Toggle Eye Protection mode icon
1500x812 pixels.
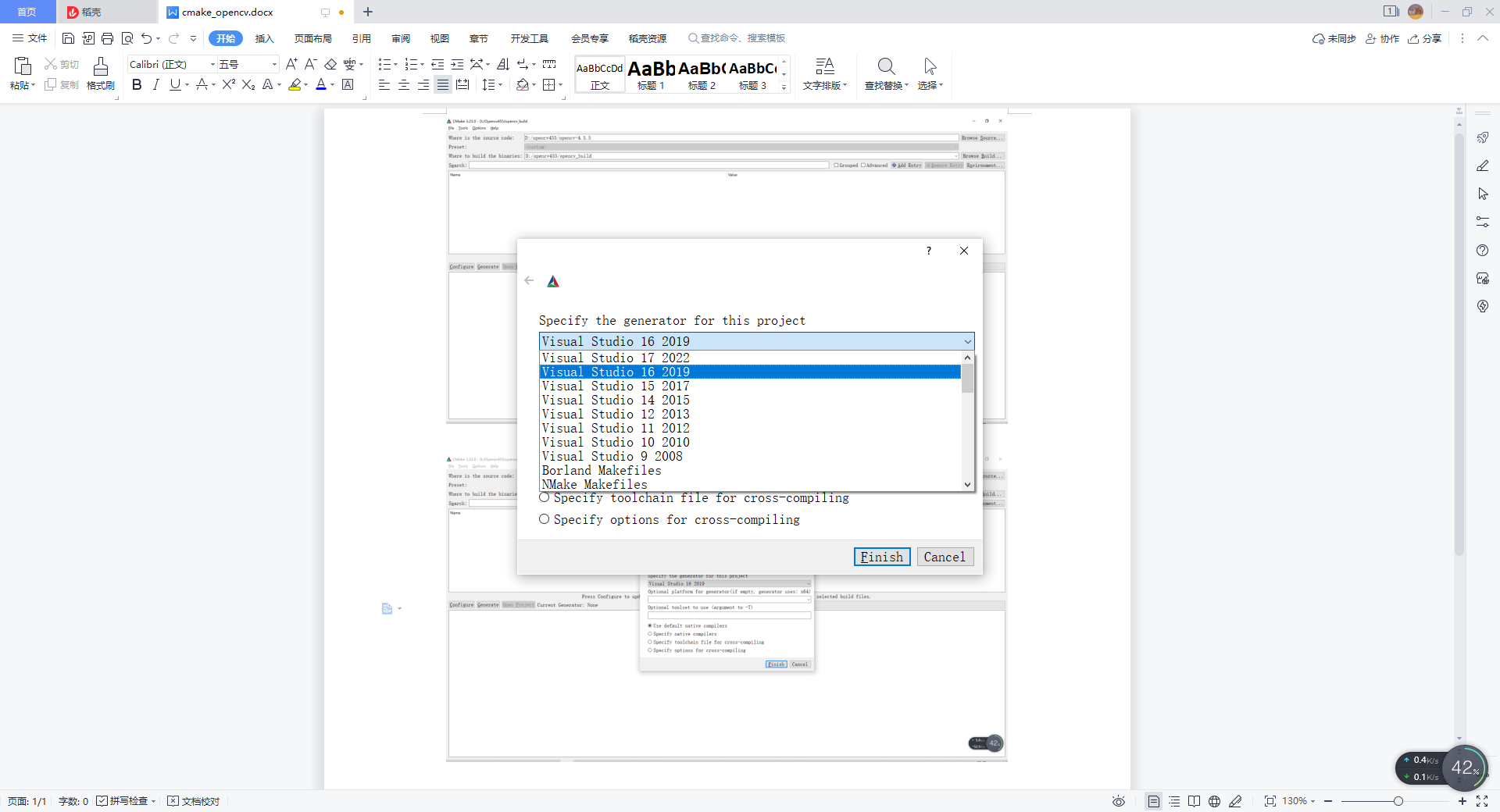pyautogui.click(x=1119, y=801)
